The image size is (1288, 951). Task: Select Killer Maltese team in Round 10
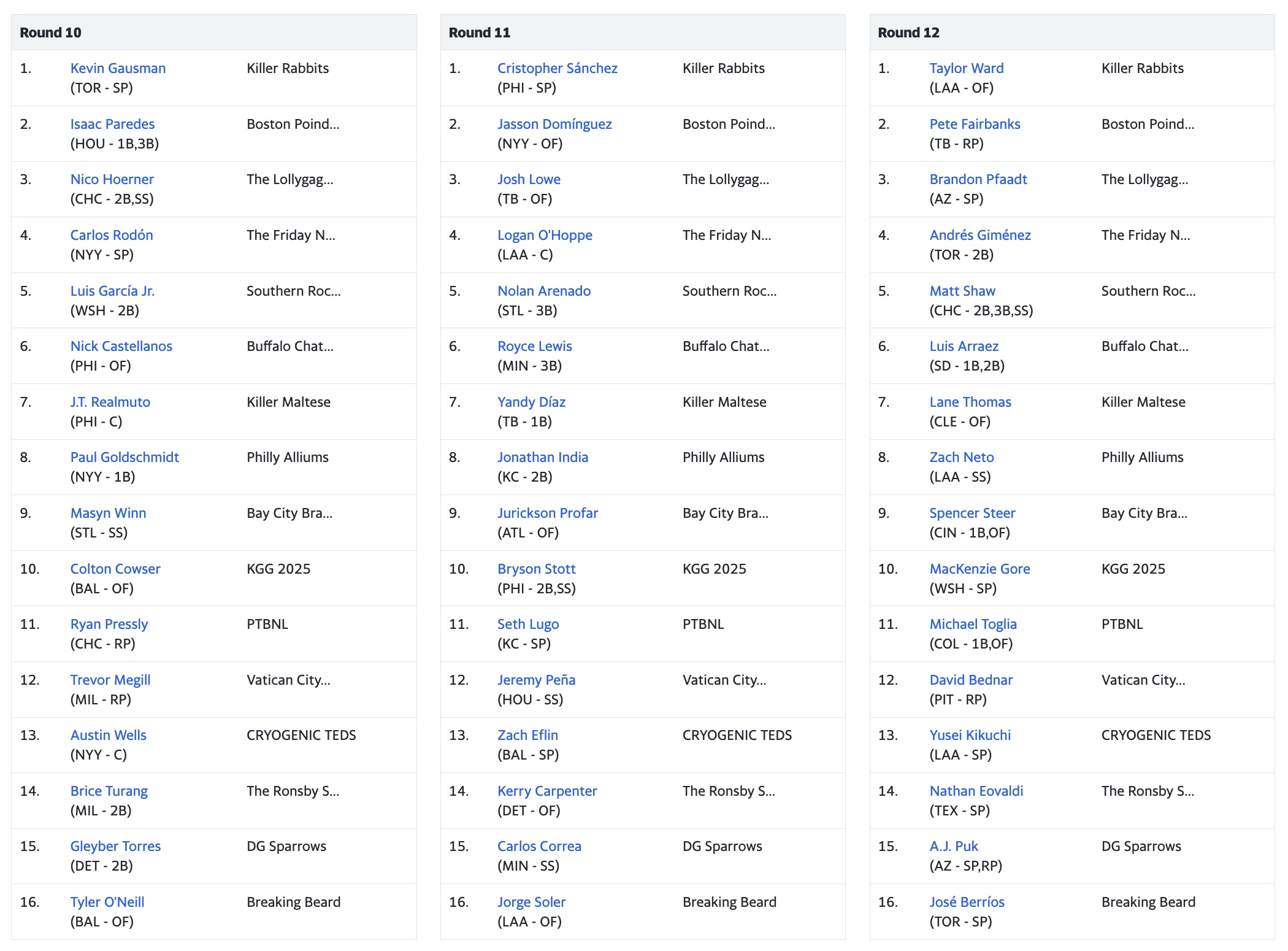[x=288, y=402]
